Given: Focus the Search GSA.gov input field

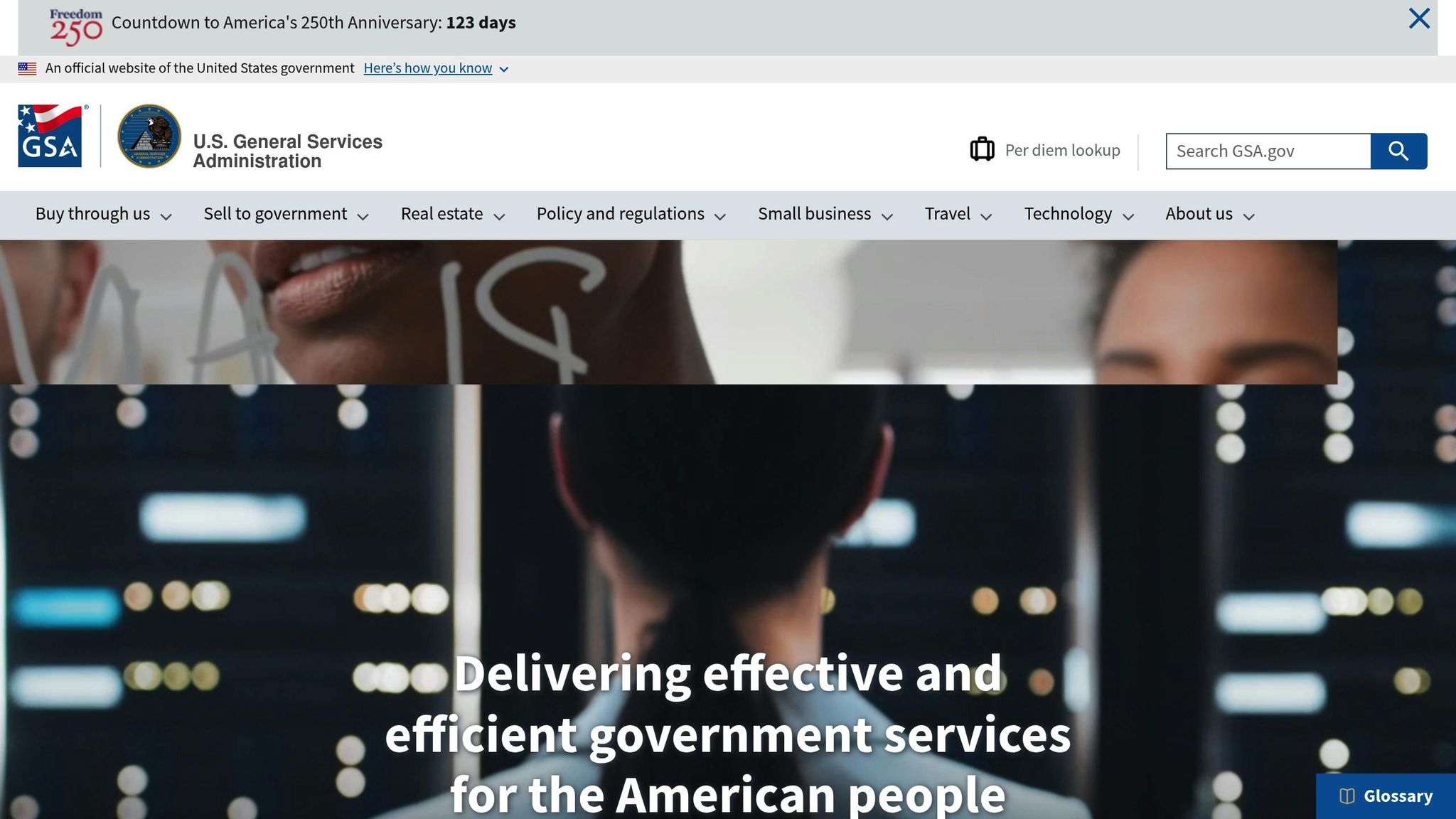Looking at the screenshot, I should [x=1268, y=151].
